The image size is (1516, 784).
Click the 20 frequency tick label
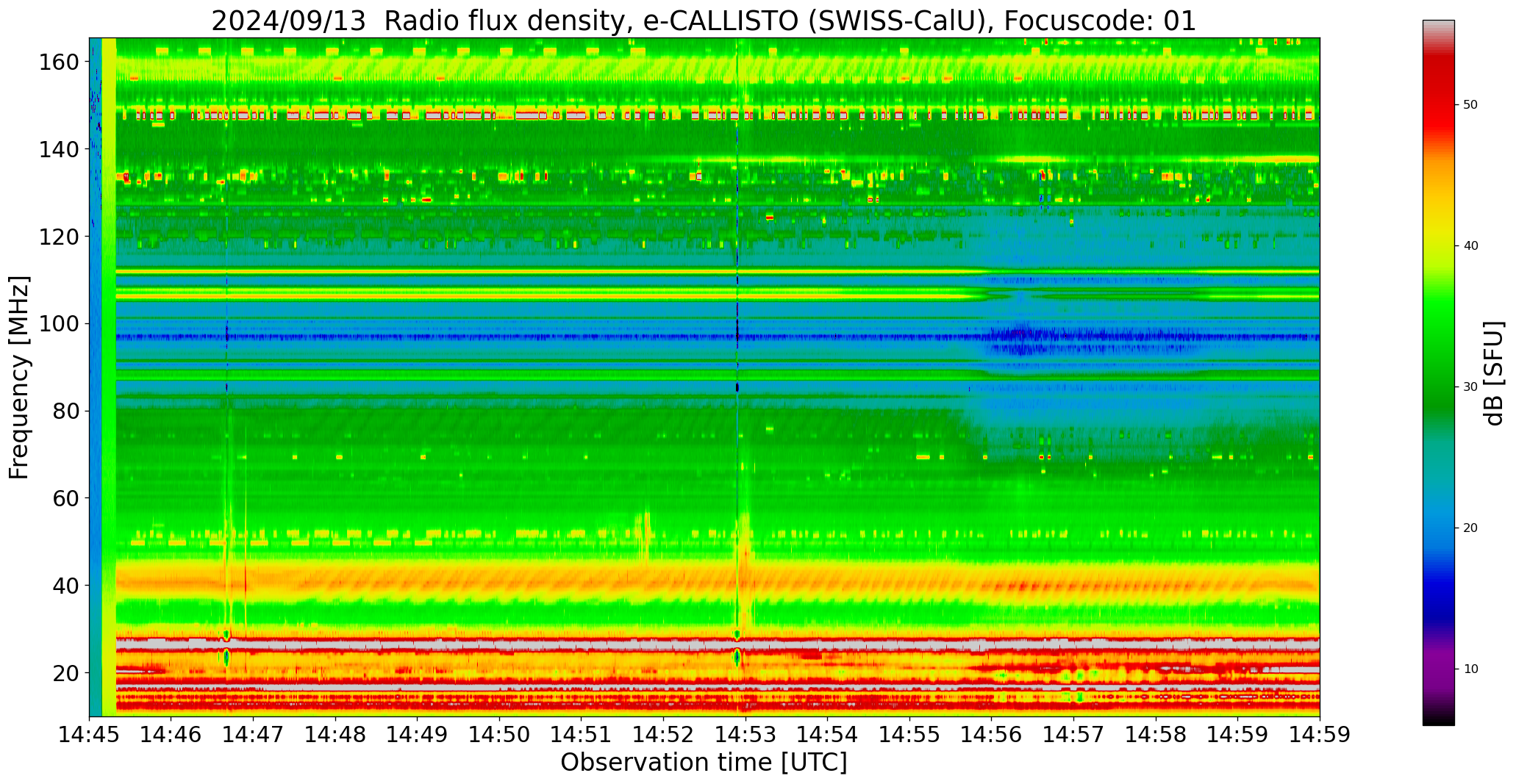point(65,673)
